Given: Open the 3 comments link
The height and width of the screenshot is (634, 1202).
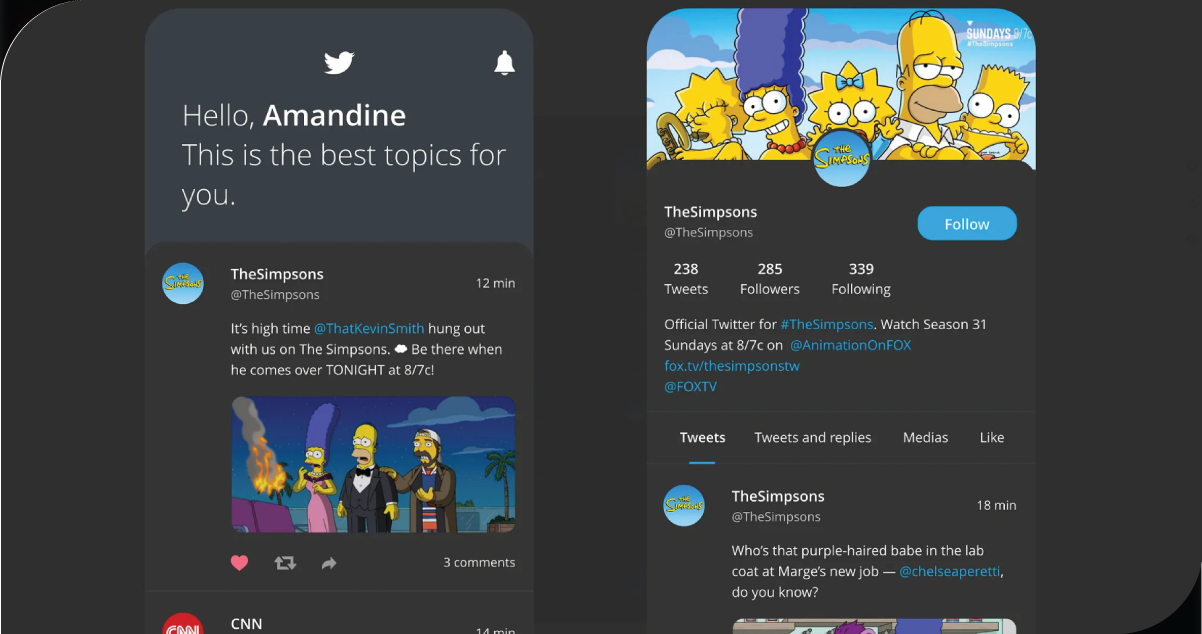Looking at the screenshot, I should click(x=479, y=562).
